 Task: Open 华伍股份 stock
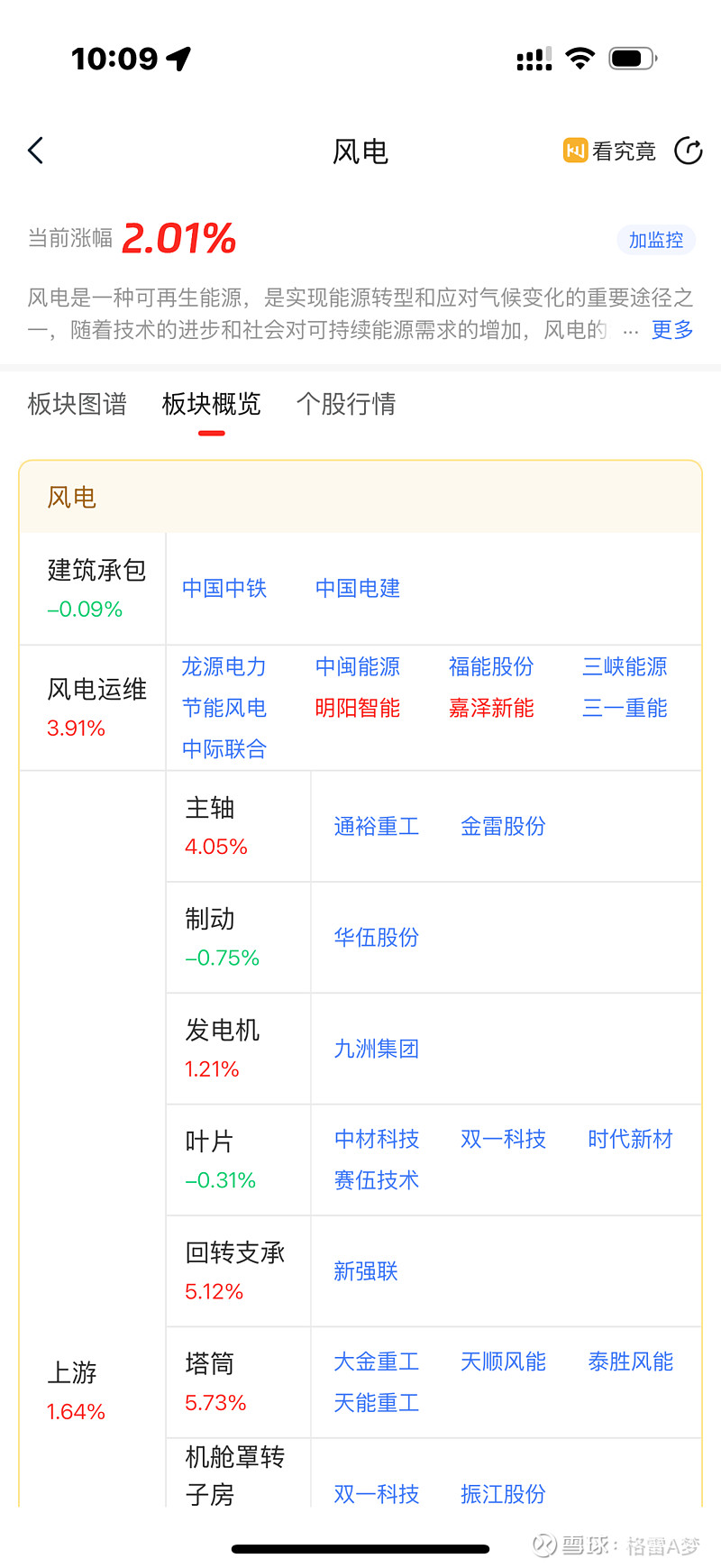click(377, 938)
